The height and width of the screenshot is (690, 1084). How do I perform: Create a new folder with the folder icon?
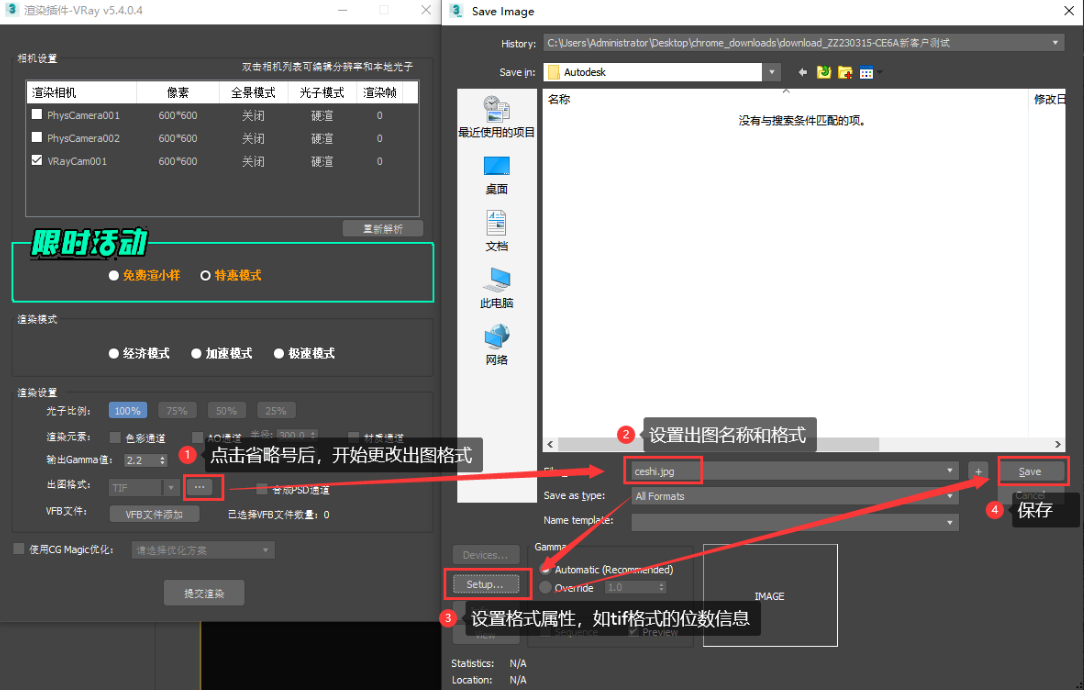845,72
